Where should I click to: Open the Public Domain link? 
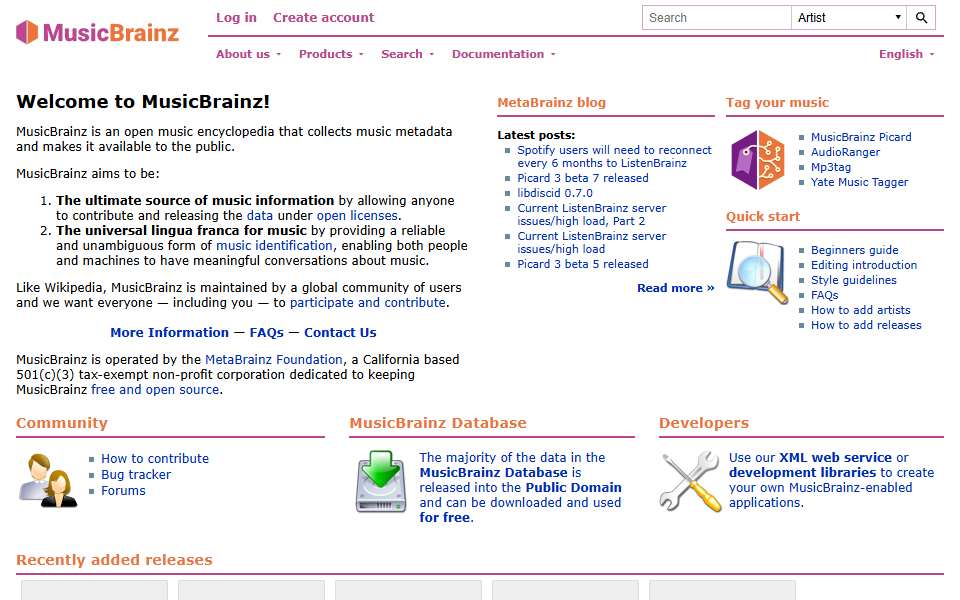click(574, 487)
